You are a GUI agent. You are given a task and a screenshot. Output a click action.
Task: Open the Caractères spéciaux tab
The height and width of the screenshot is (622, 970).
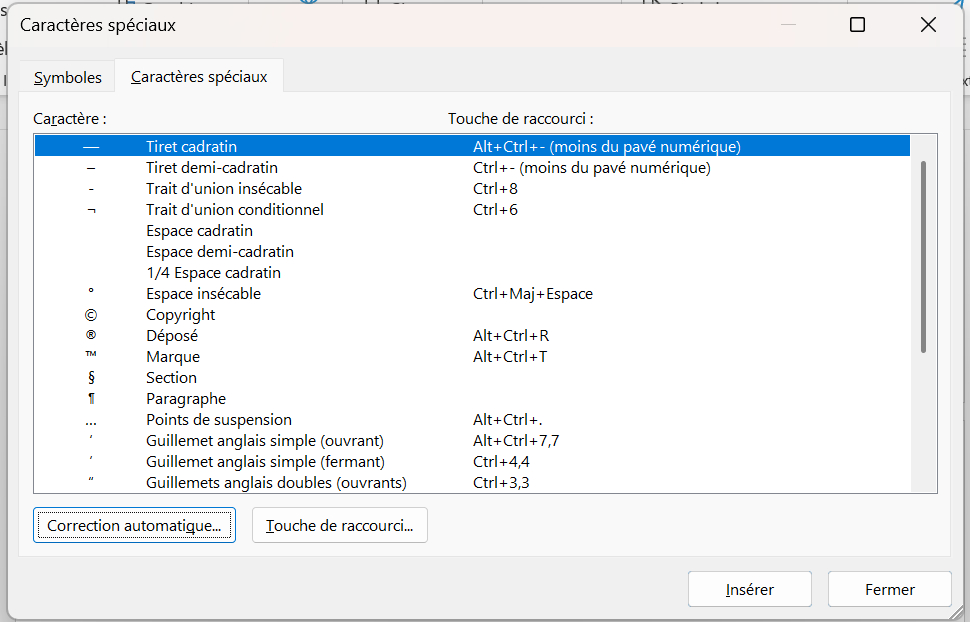point(199,76)
